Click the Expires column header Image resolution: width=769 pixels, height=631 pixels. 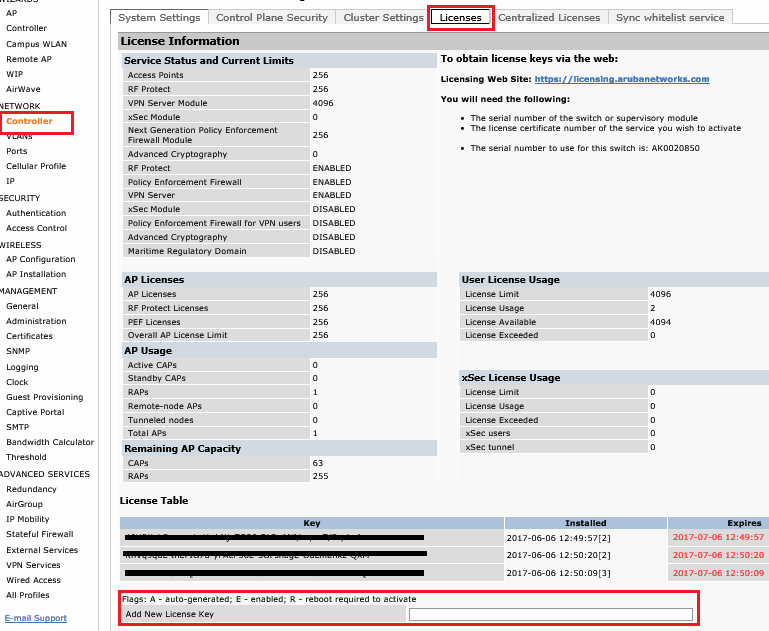pyautogui.click(x=743, y=523)
